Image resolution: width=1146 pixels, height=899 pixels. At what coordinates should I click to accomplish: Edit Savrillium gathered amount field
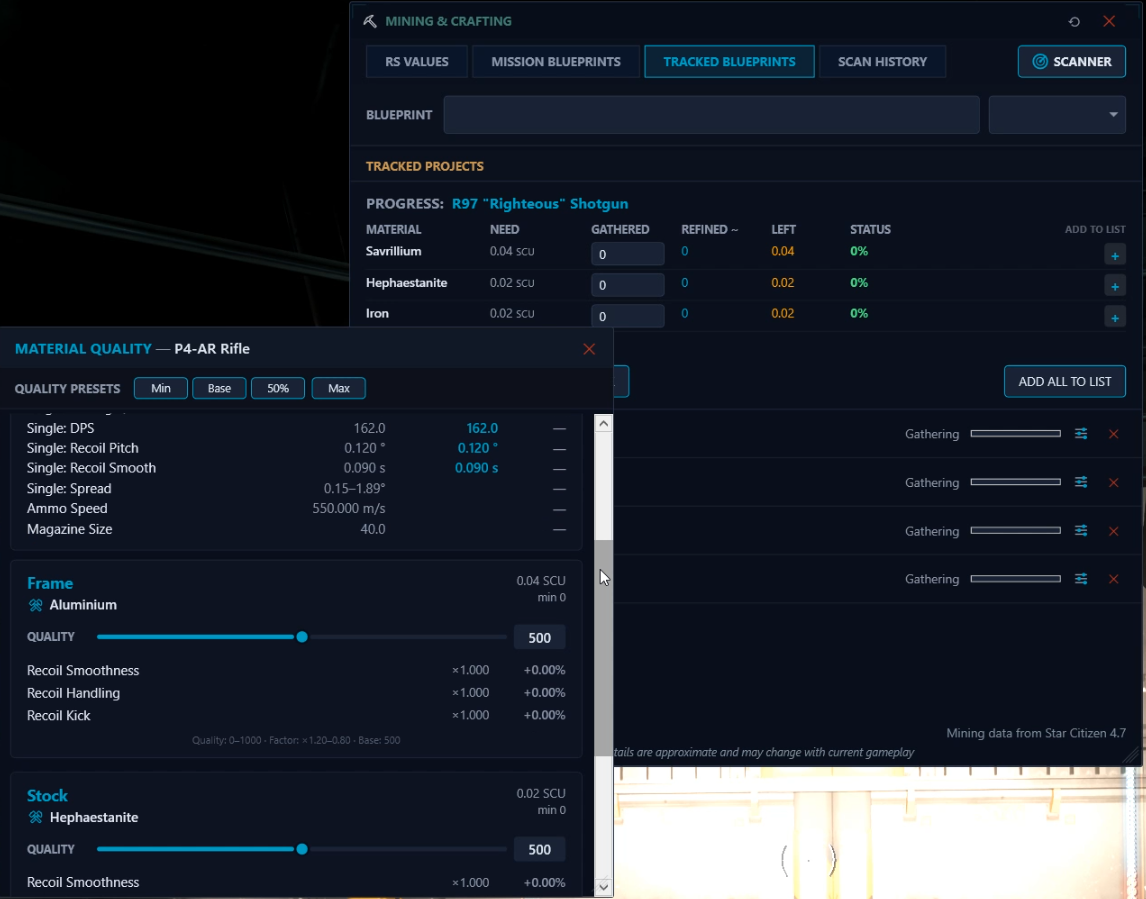tap(627, 254)
